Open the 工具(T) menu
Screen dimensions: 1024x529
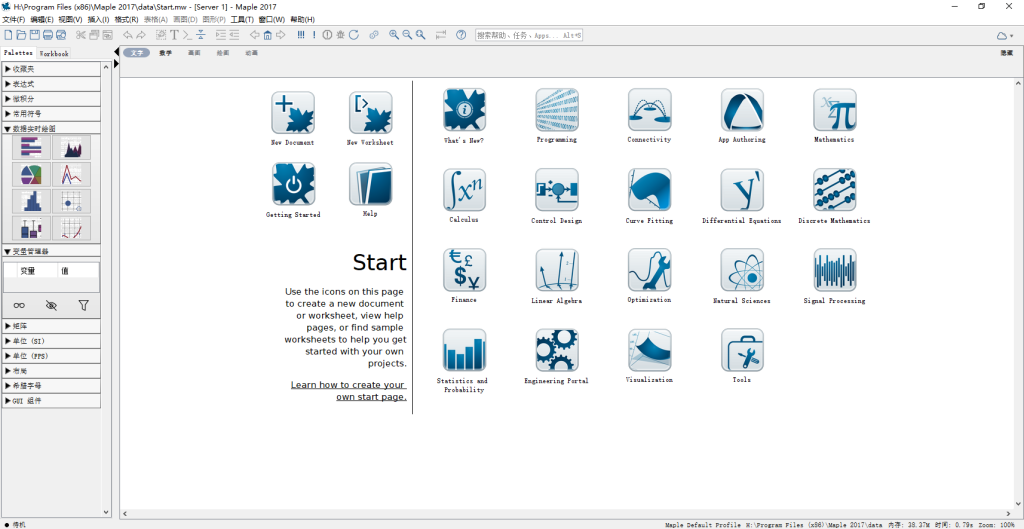click(x=242, y=19)
